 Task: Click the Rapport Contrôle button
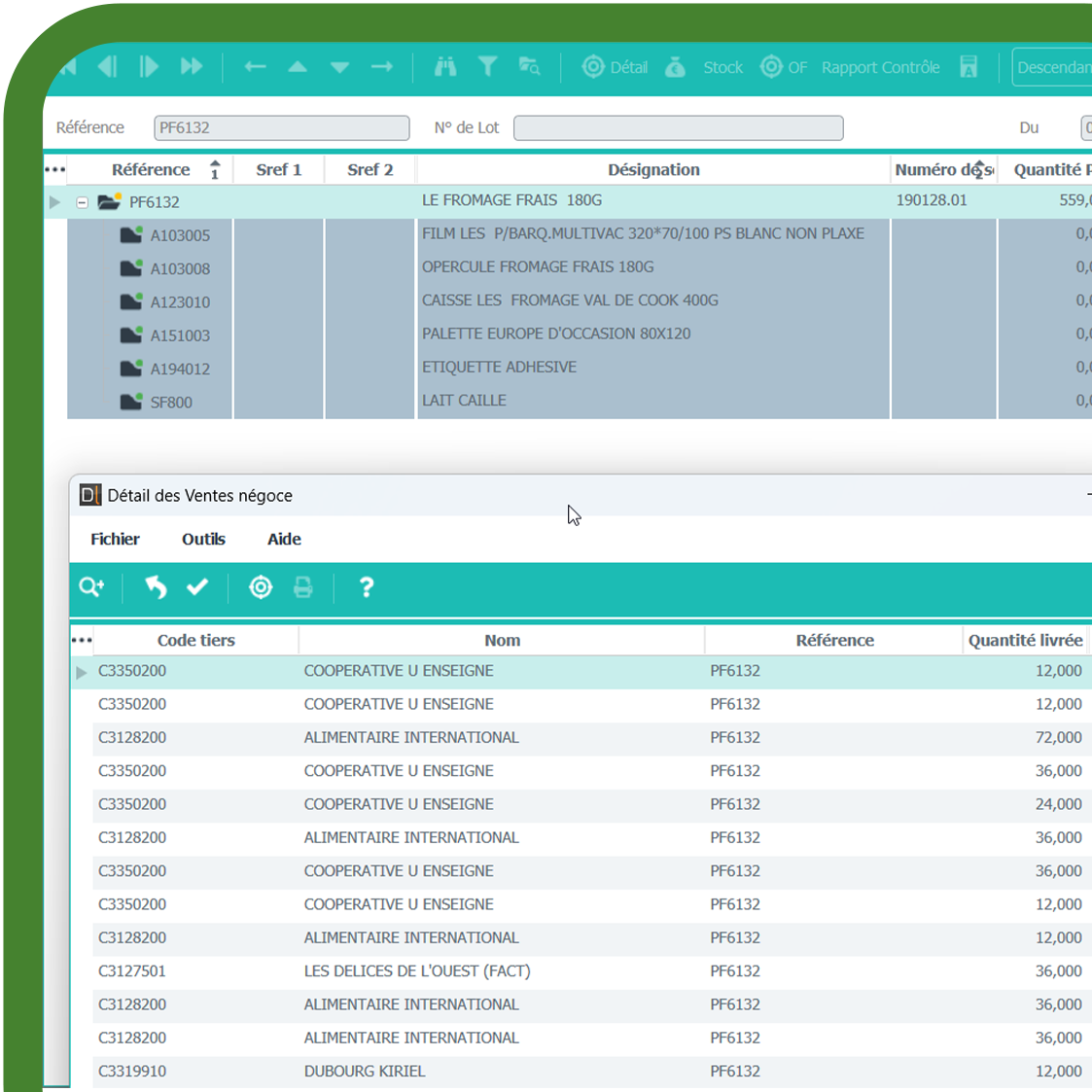pos(880,67)
